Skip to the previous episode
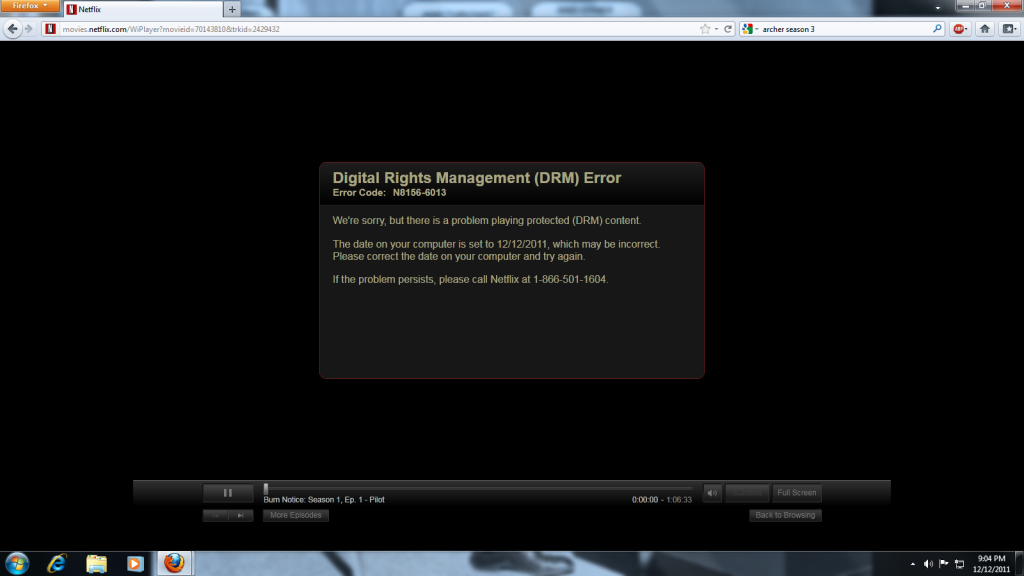 click(x=216, y=515)
